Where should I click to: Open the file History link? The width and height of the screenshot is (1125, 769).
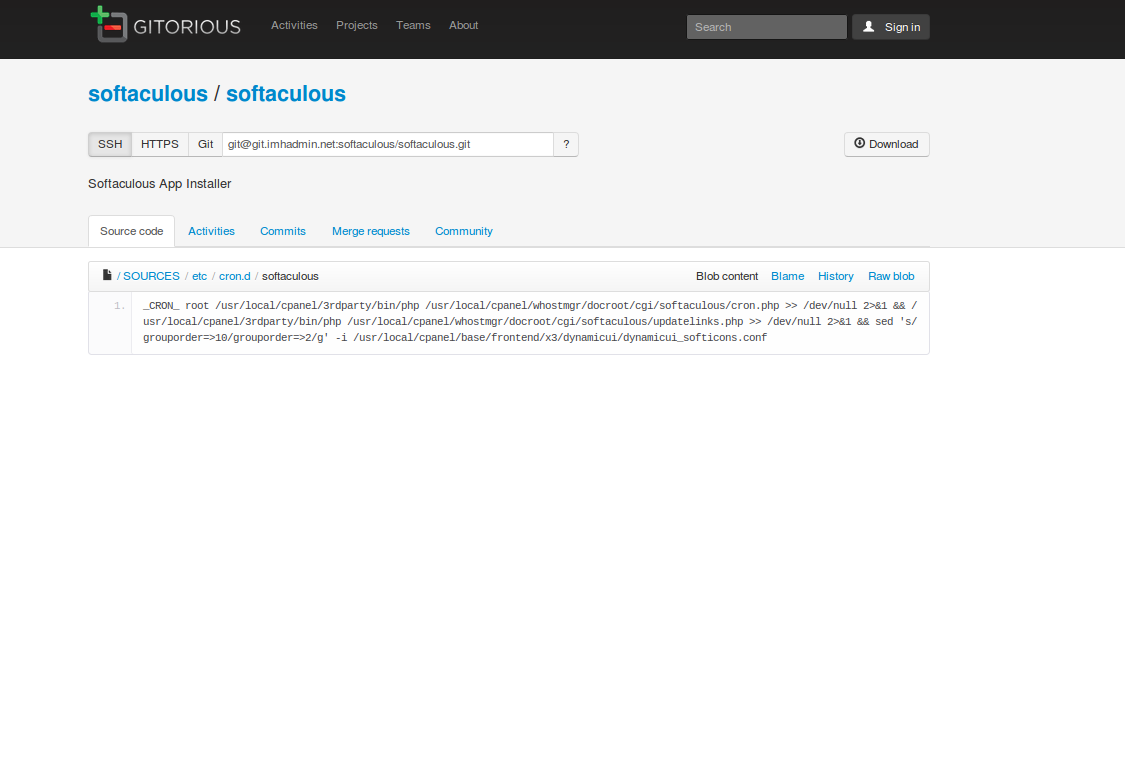point(835,276)
